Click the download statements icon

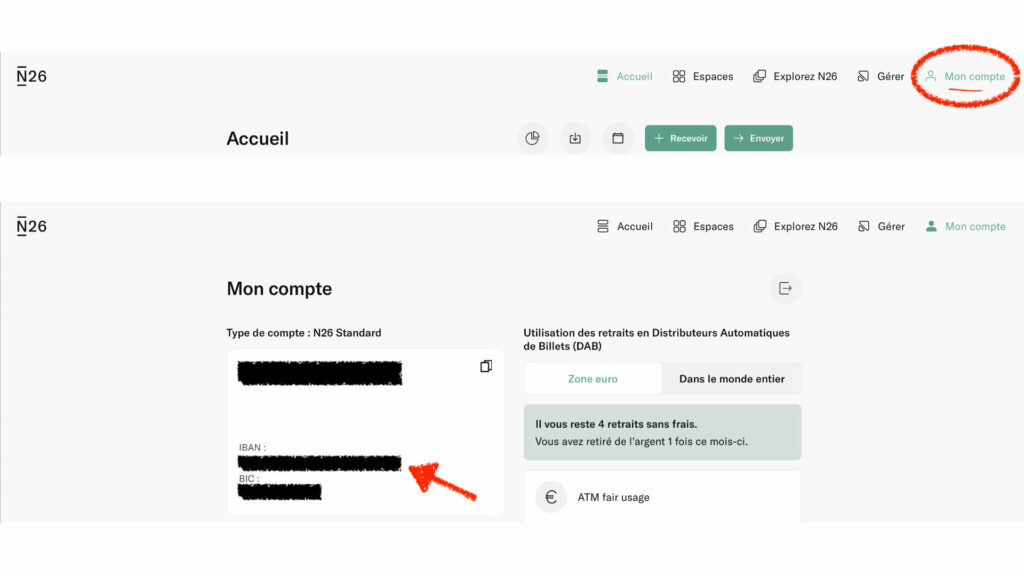click(x=575, y=138)
